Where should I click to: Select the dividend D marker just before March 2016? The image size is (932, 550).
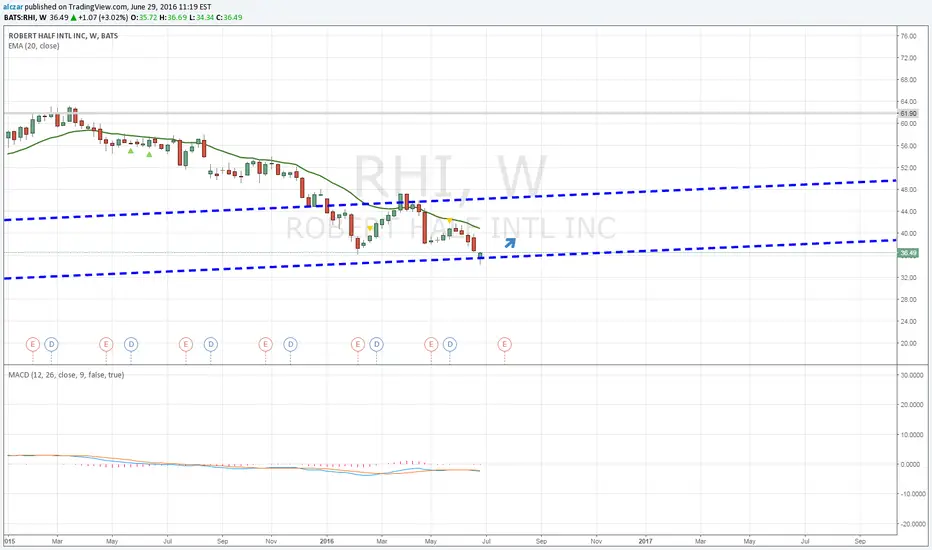(x=376, y=344)
